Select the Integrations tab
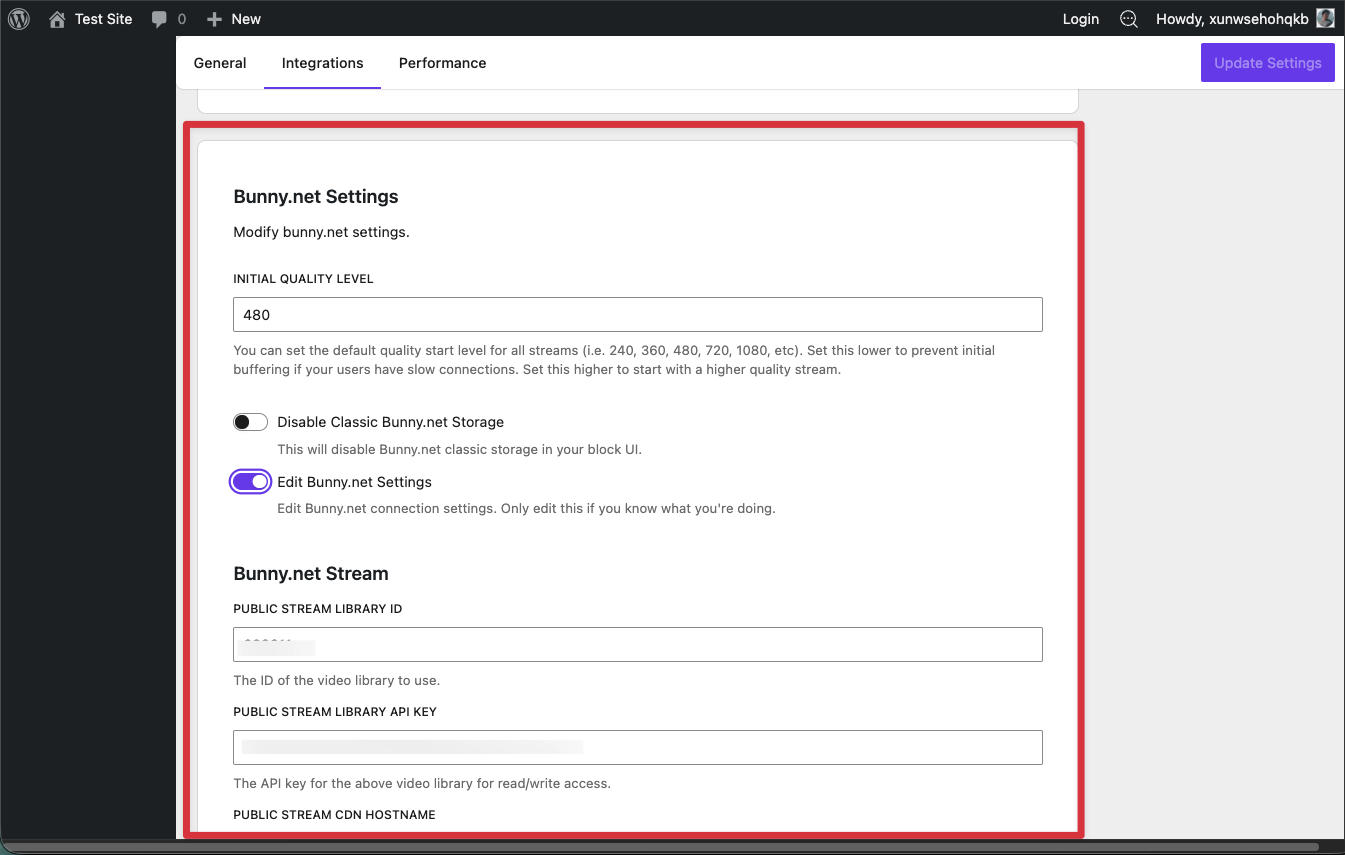The width and height of the screenshot is (1345, 855). (322, 63)
